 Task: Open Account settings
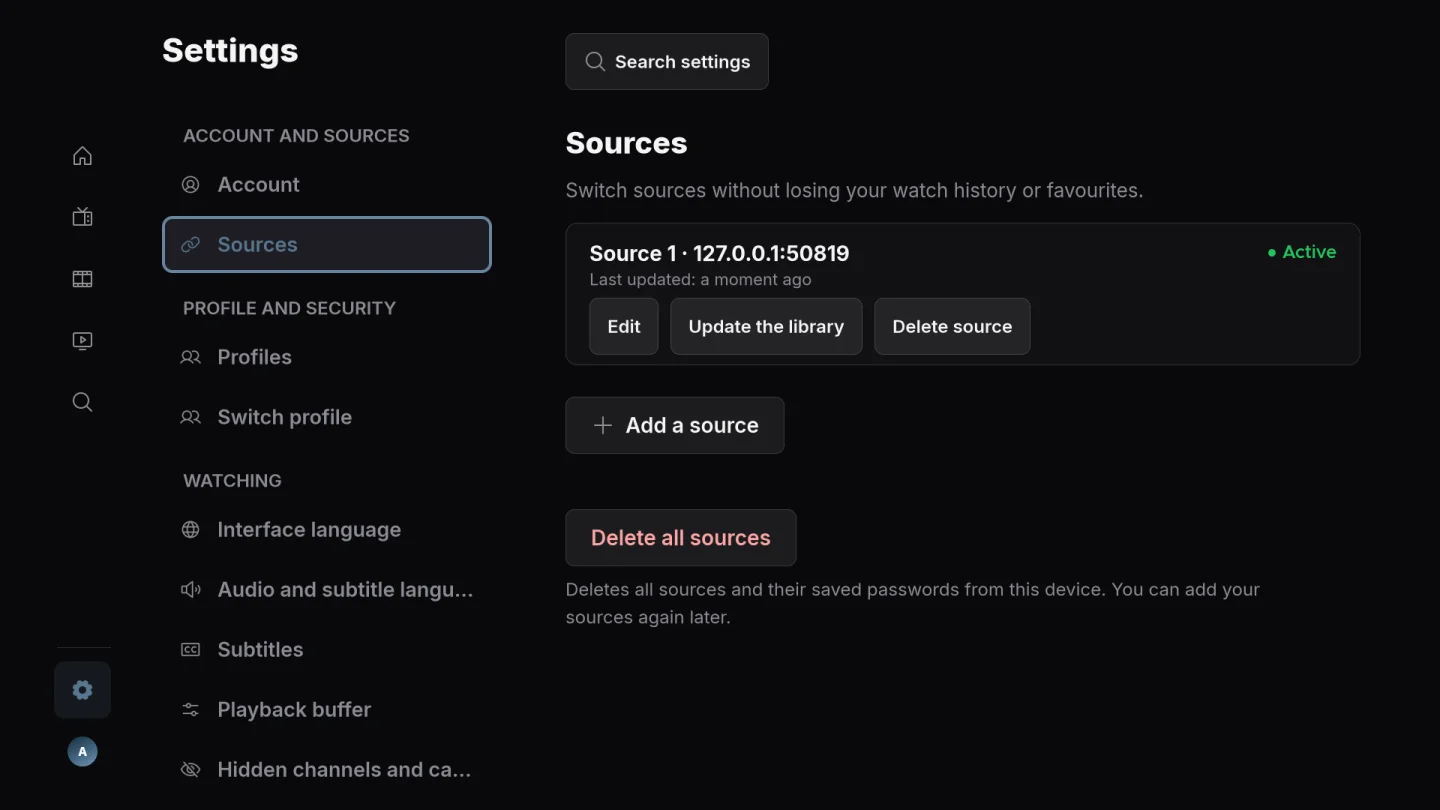[327, 184]
